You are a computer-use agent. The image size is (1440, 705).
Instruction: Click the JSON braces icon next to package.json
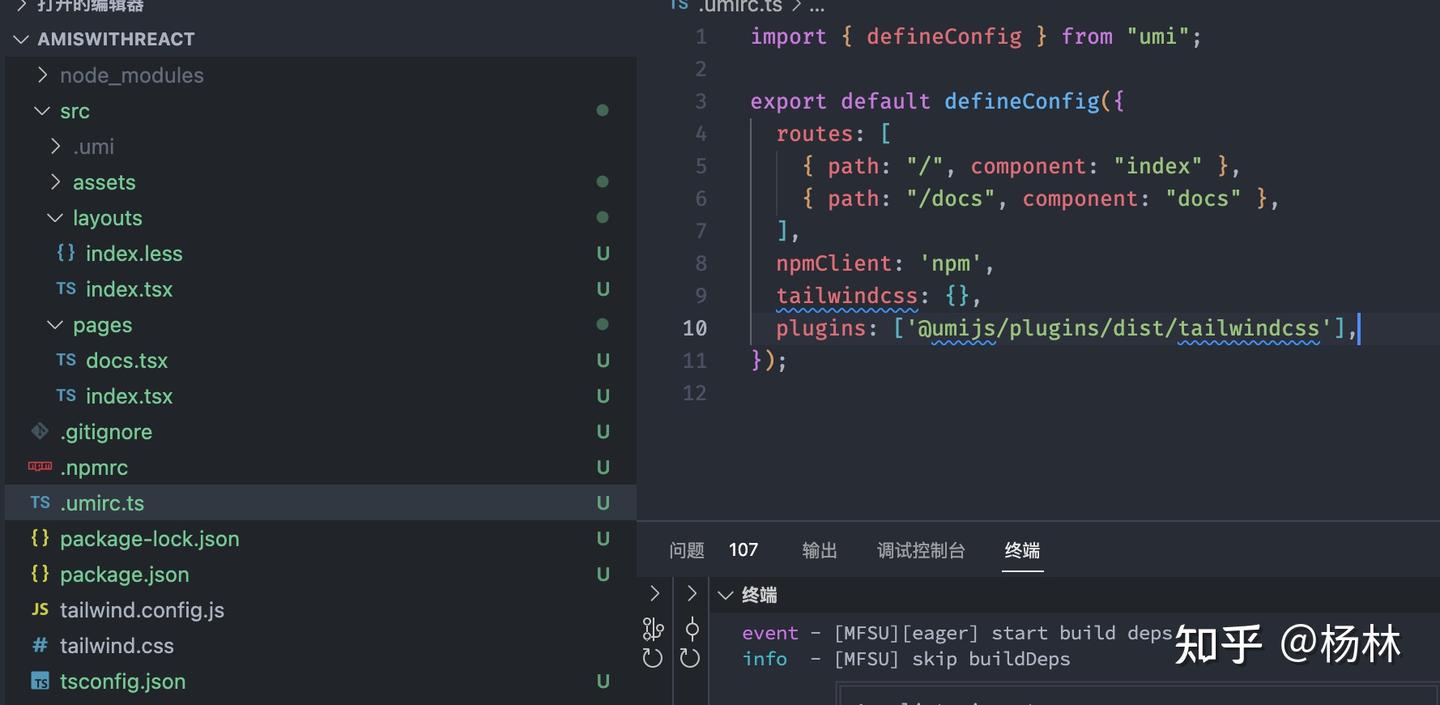coord(40,574)
